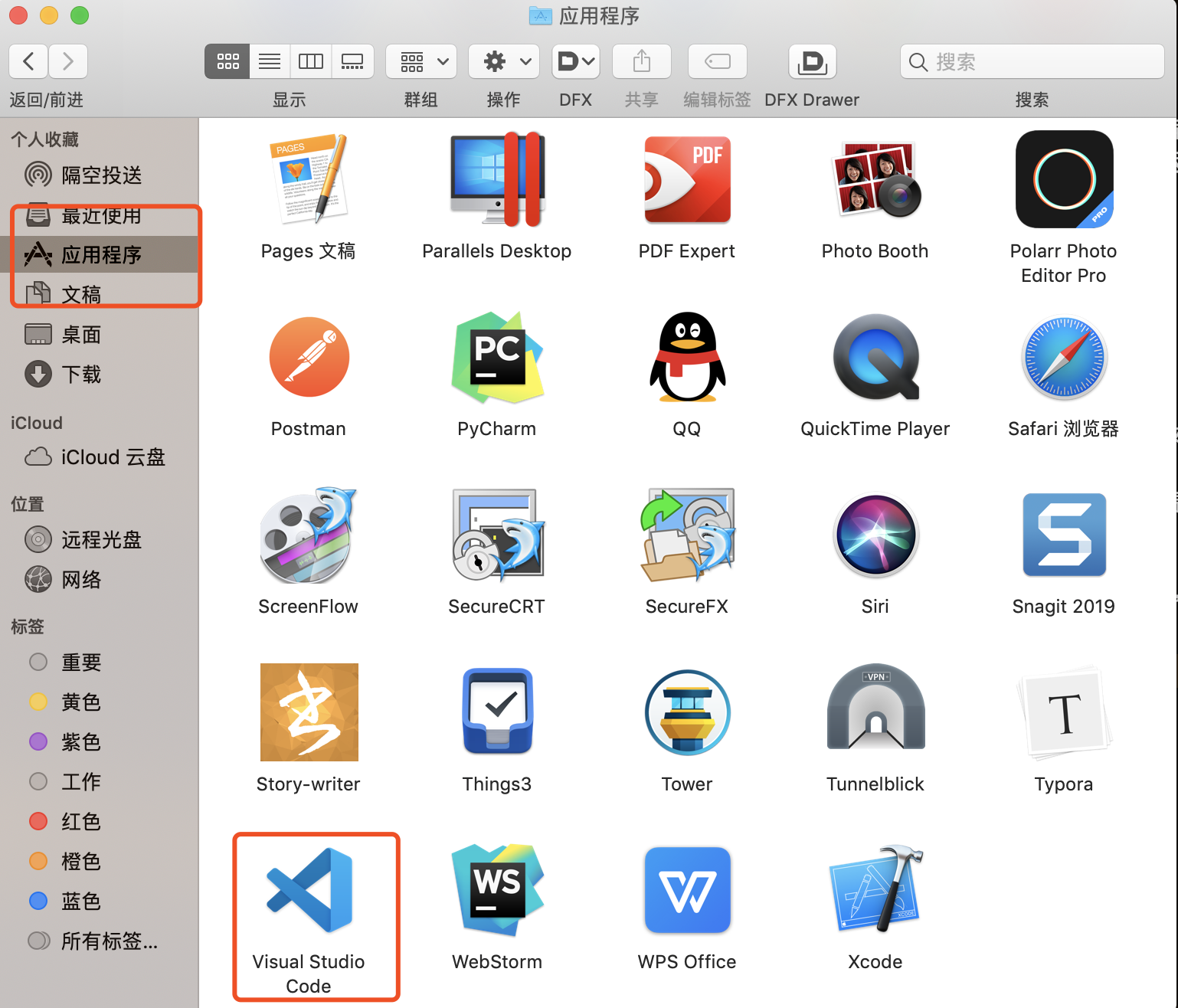Open the Photo Booth app icon

pos(875,179)
